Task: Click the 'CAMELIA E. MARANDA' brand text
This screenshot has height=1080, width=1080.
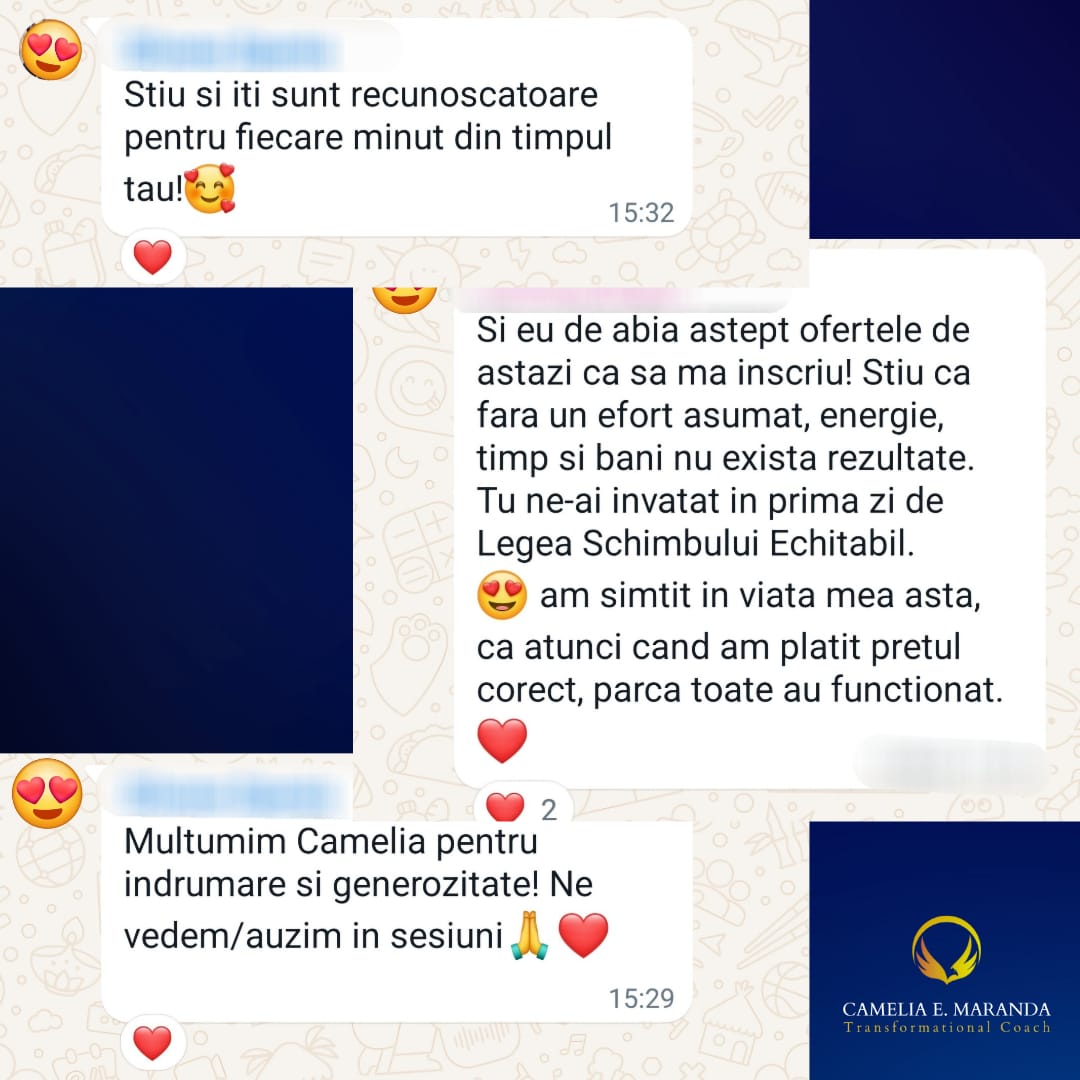Action: tap(946, 1009)
